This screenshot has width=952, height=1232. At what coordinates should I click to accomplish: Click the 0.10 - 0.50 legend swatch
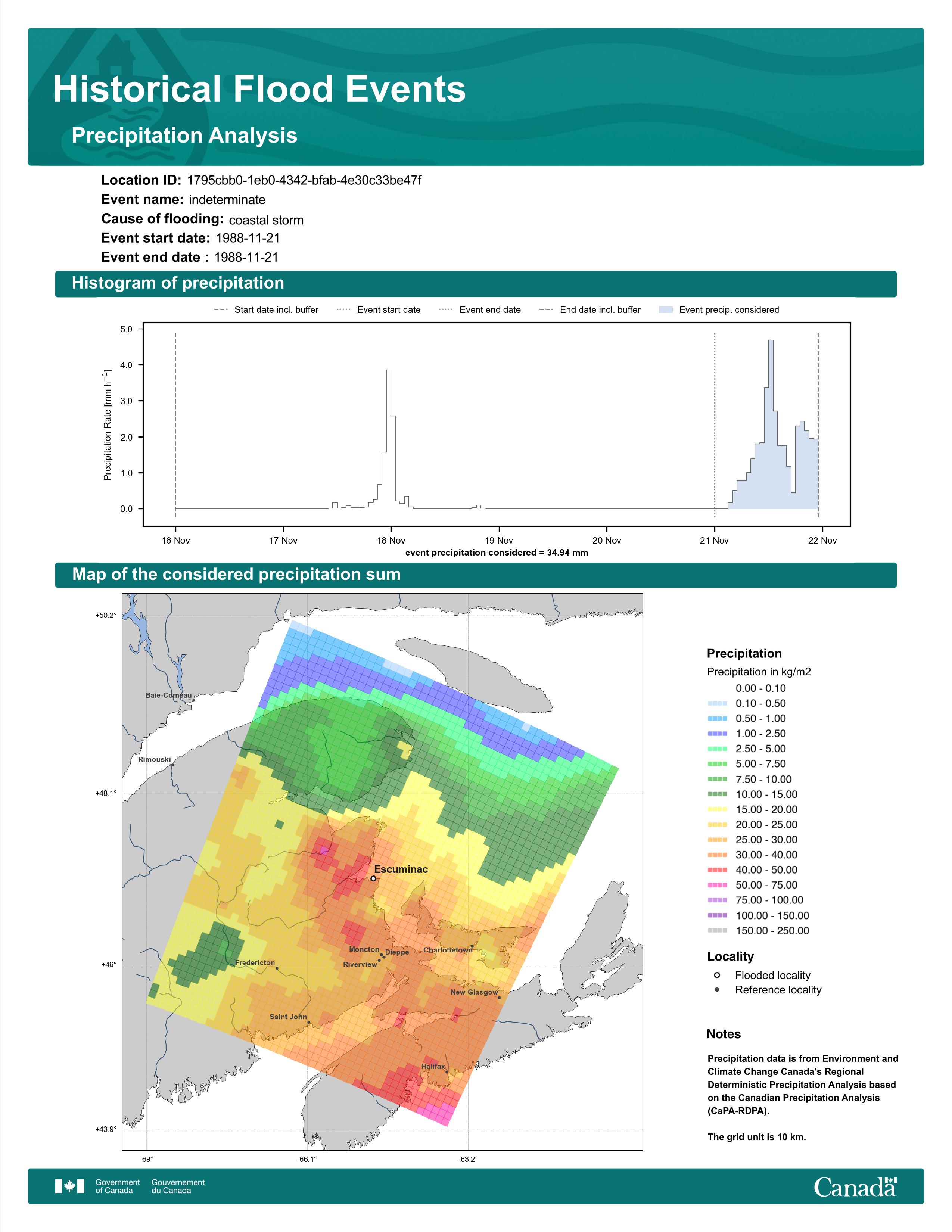pyautogui.click(x=718, y=703)
